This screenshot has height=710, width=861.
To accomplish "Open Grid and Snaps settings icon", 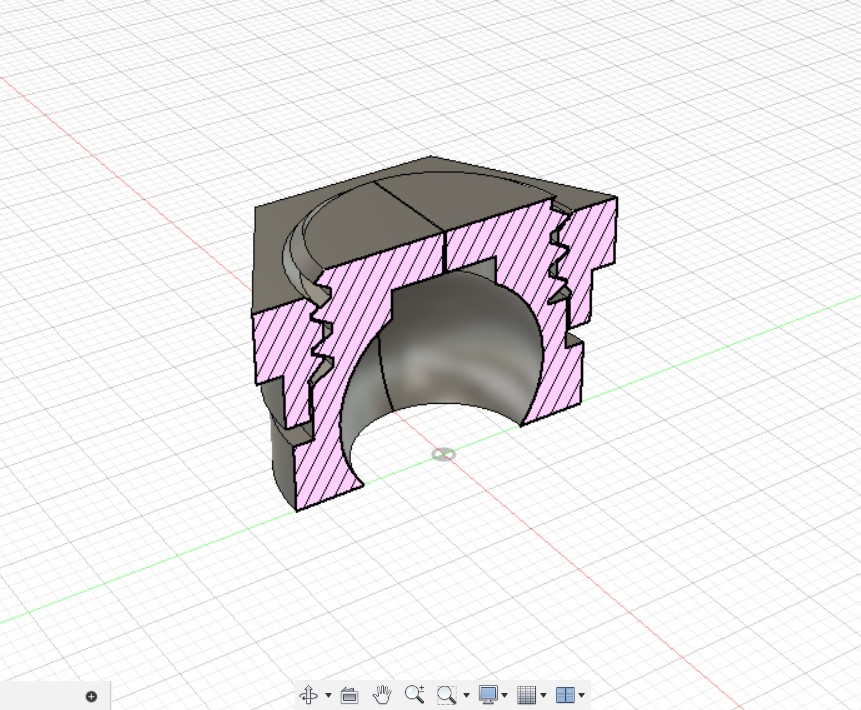I will coord(527,695).
